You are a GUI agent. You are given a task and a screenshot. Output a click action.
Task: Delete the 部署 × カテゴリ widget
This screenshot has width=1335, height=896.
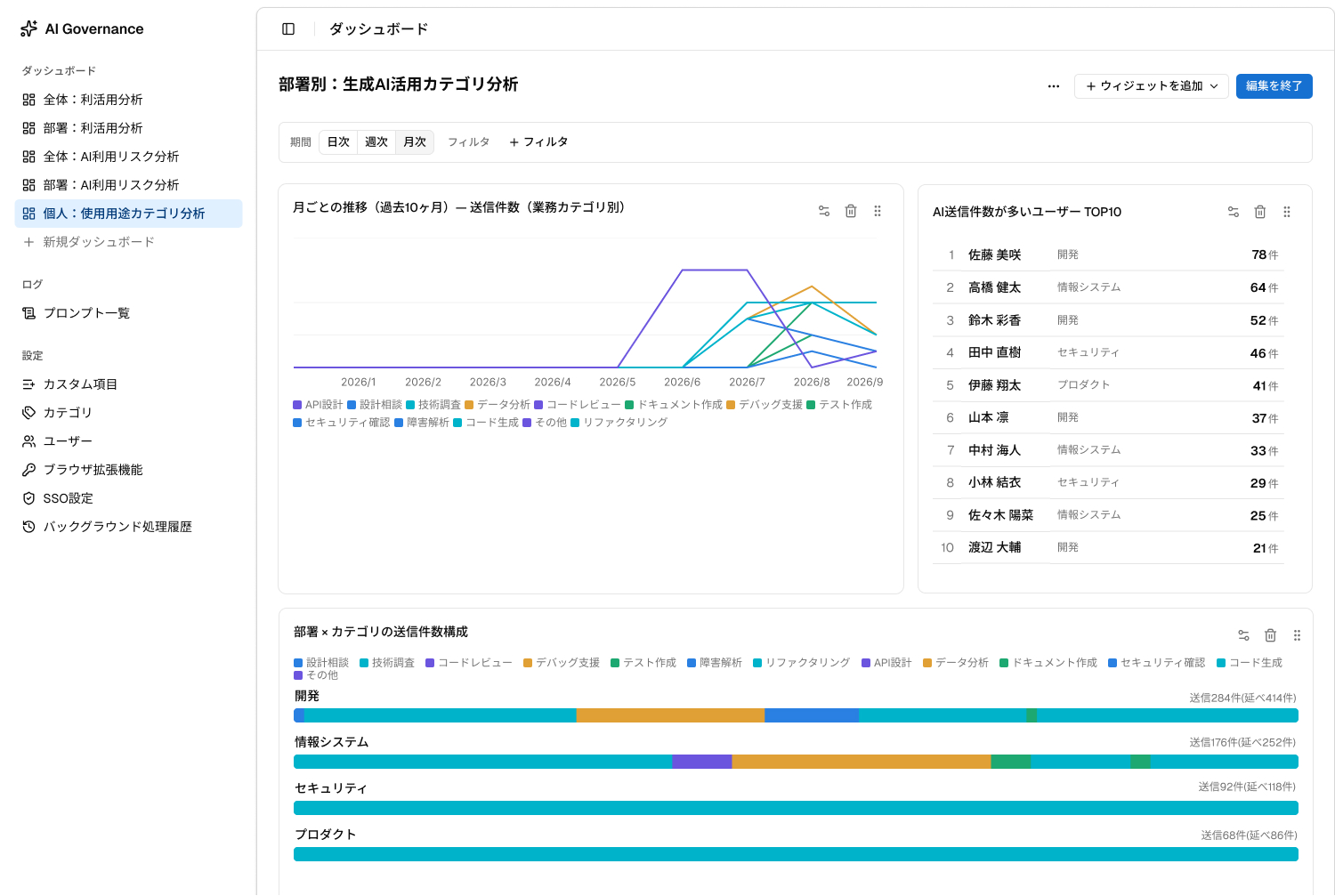[1271, 635]
